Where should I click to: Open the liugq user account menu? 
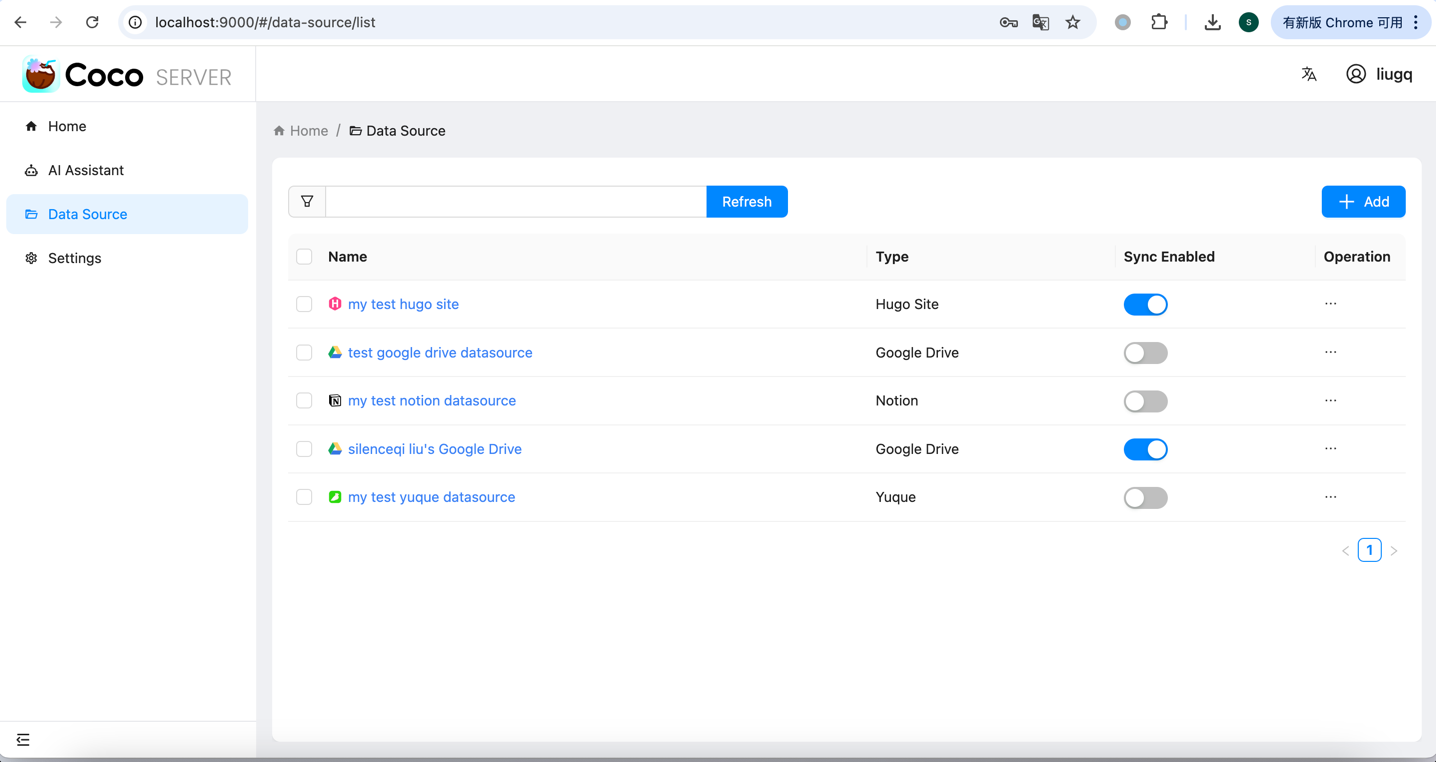click(1379, 74)
